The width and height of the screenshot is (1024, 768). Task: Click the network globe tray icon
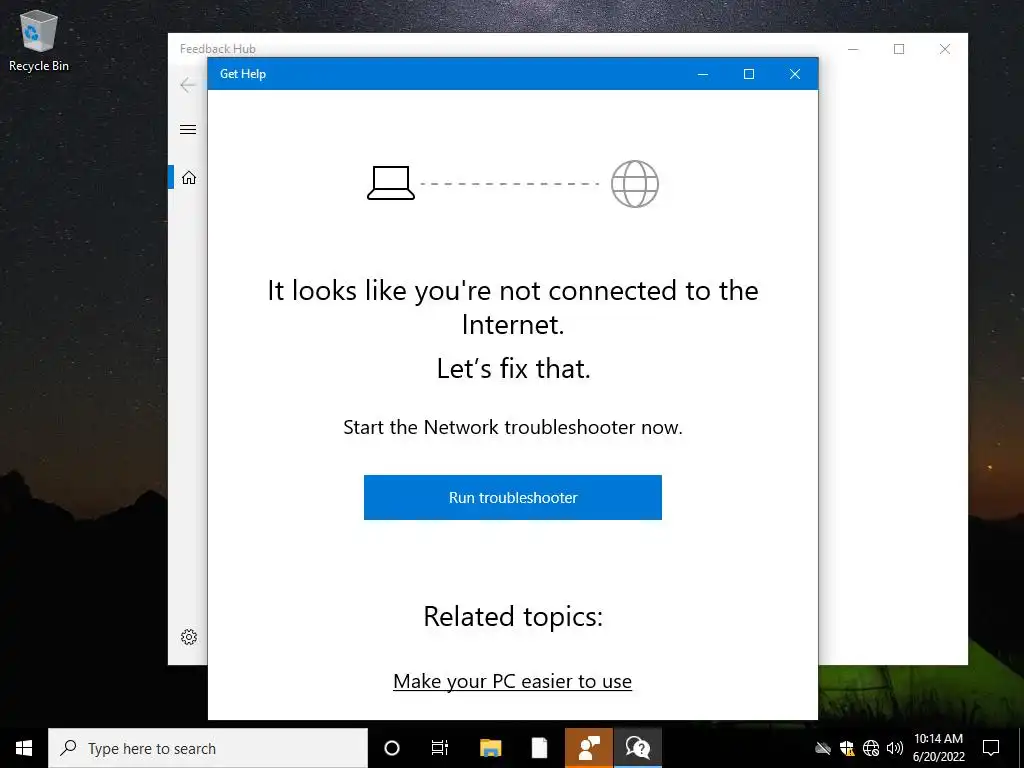coord(871,748)
